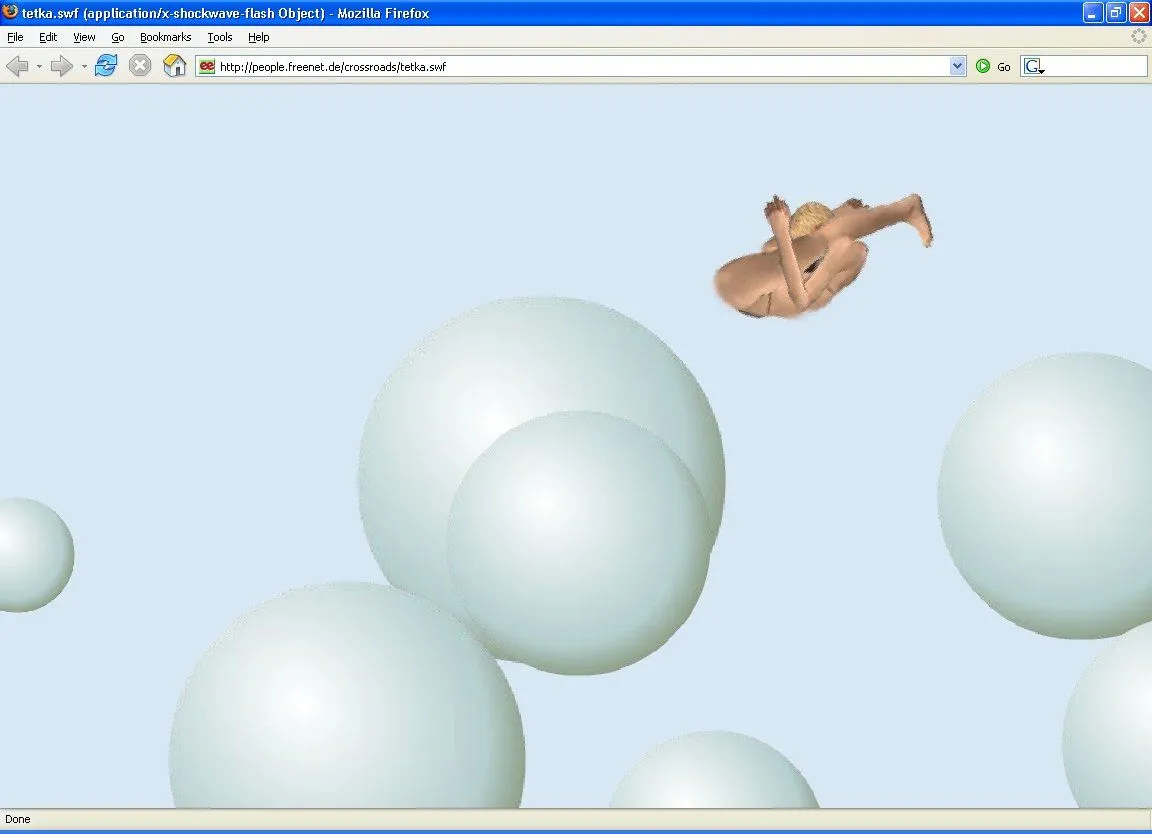Open the Bookmarks menu

[x=165, y=37]
